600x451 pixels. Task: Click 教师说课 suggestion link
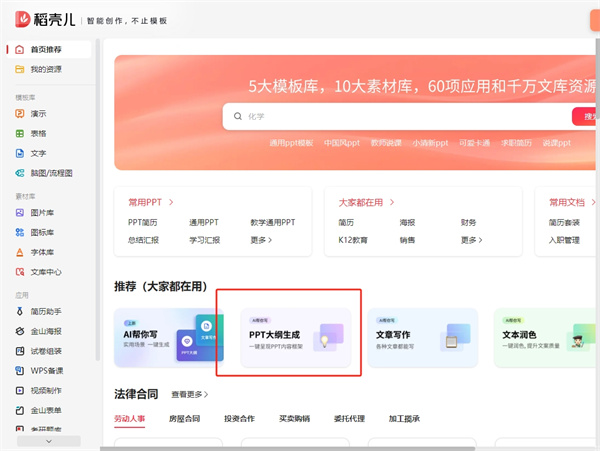[x=386, y=143]
